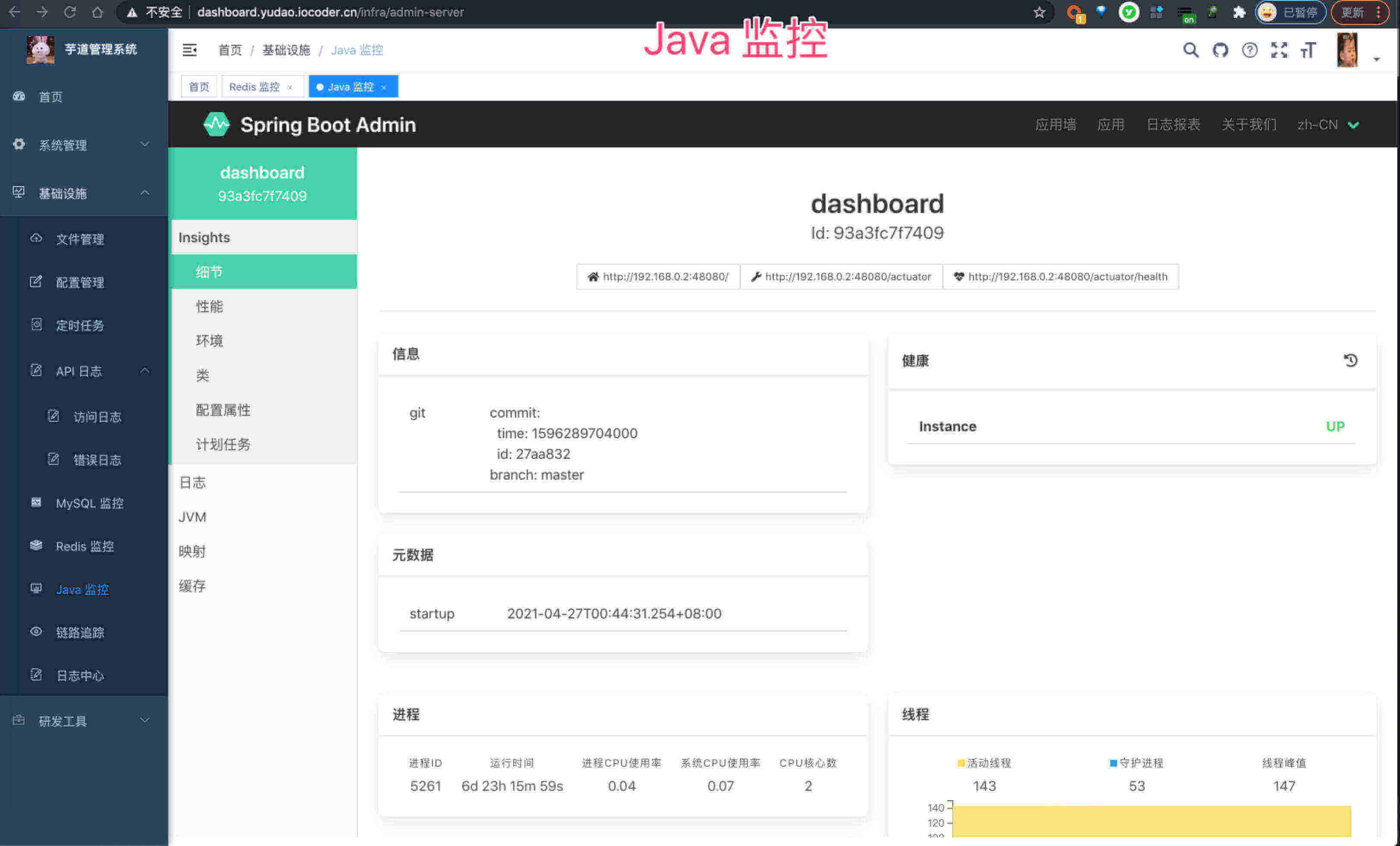This screenshot has width=1400, height=846.
Task: Select the MySQL 监控 sidebar icon
Action: coord(36,503)
